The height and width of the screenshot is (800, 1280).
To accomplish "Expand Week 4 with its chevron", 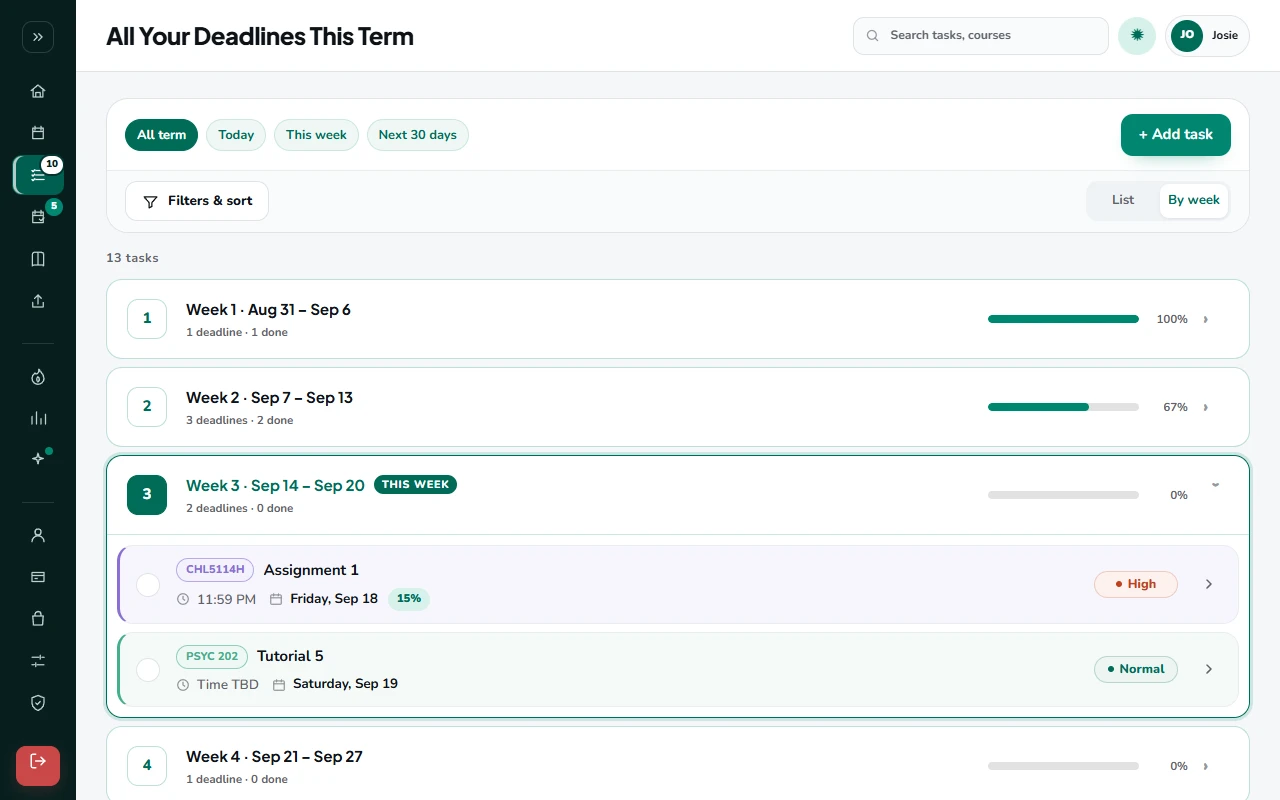I will 1206,767.
